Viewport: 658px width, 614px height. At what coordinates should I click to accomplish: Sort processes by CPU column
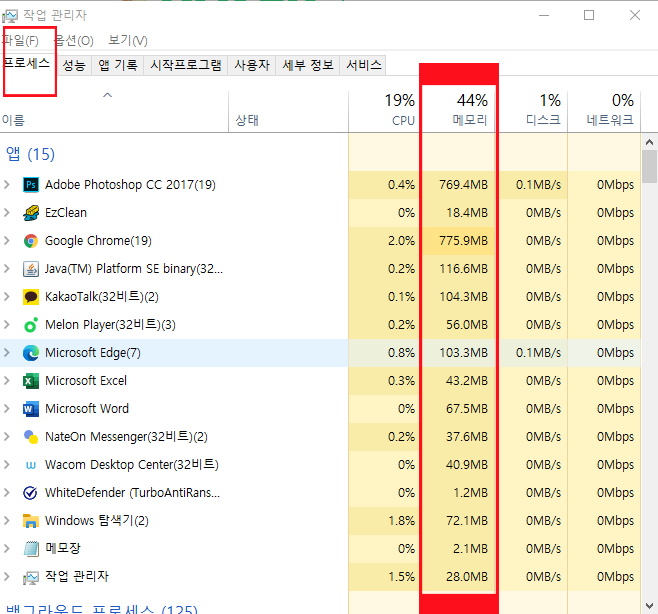[384, 111]
